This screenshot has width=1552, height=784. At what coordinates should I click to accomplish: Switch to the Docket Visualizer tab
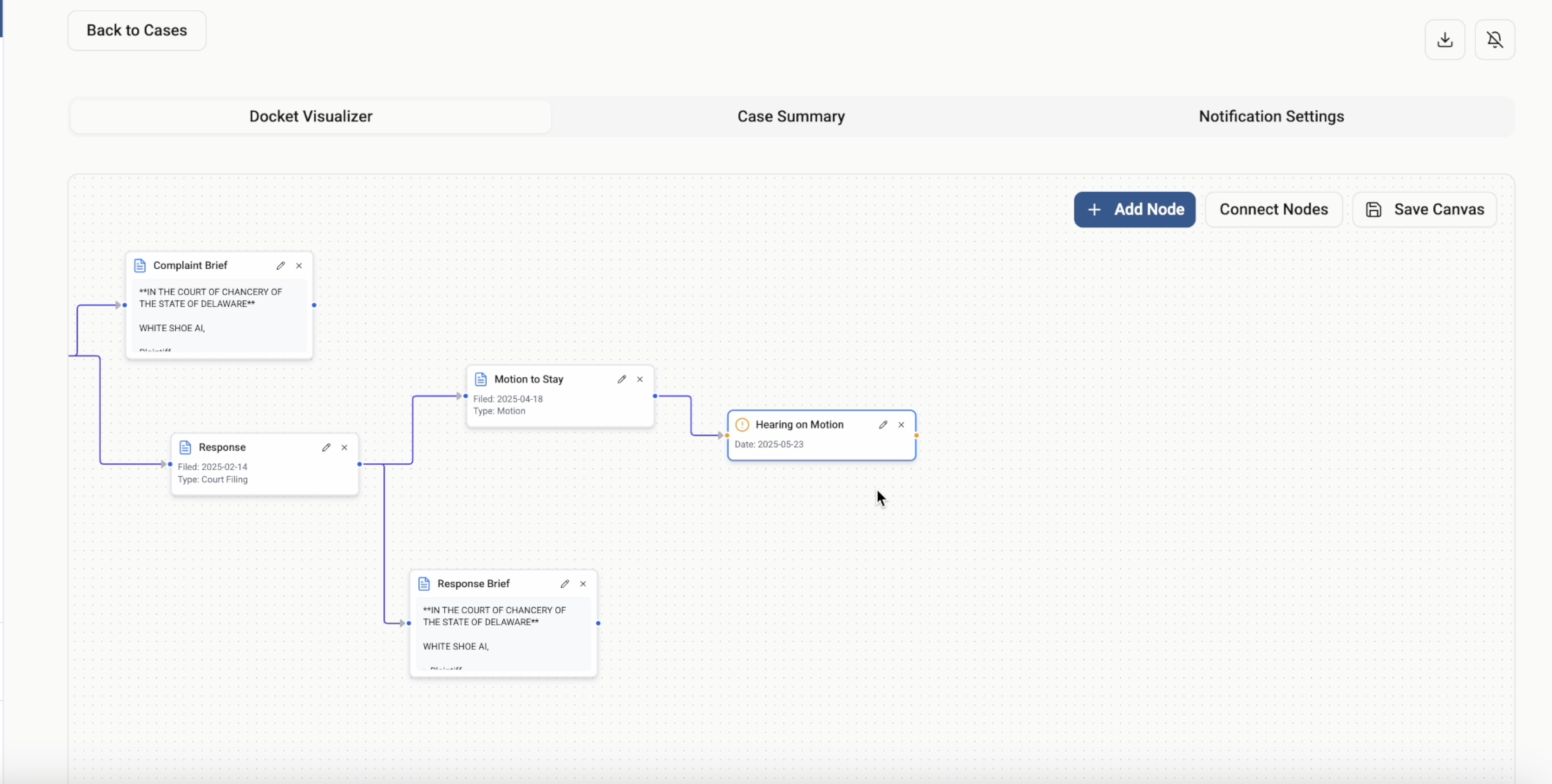pos(311,116)
